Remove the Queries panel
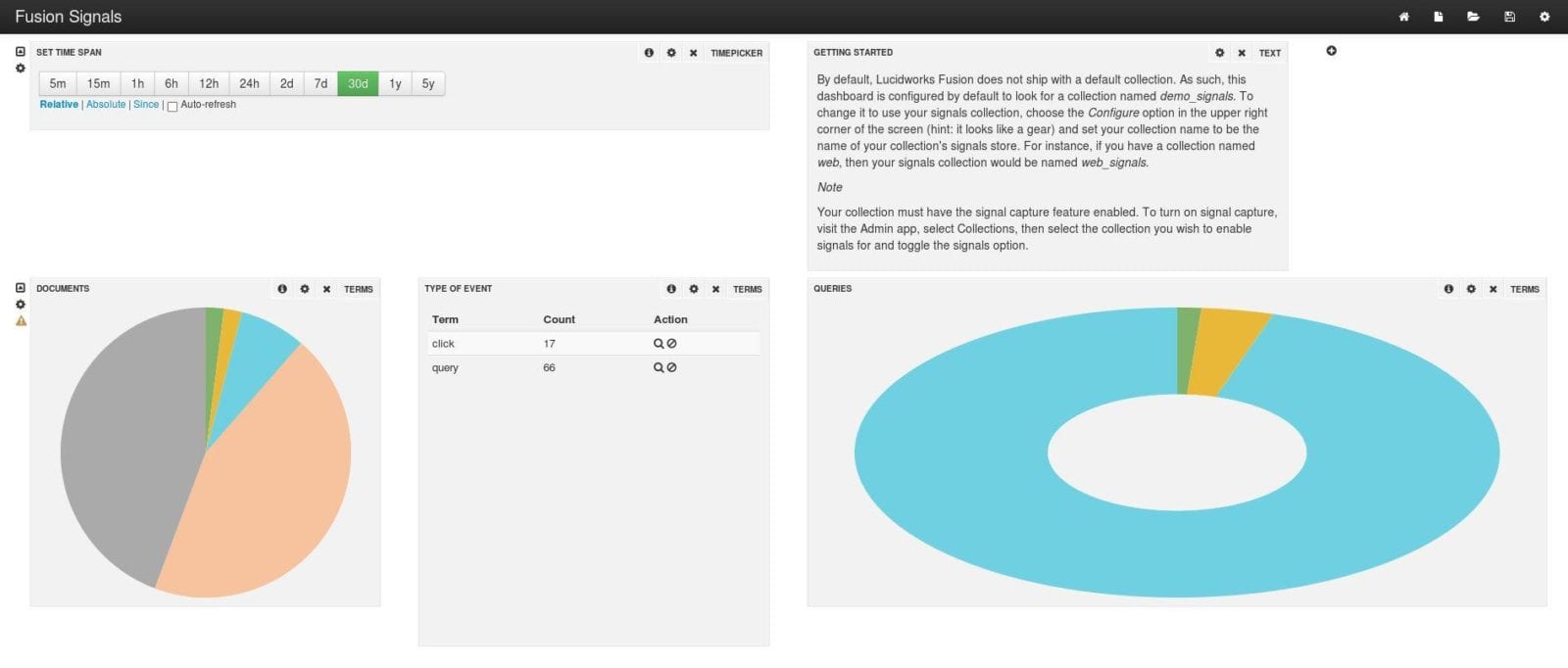The height and width of the screenshot is (668, 1568). pos(1493,289)
